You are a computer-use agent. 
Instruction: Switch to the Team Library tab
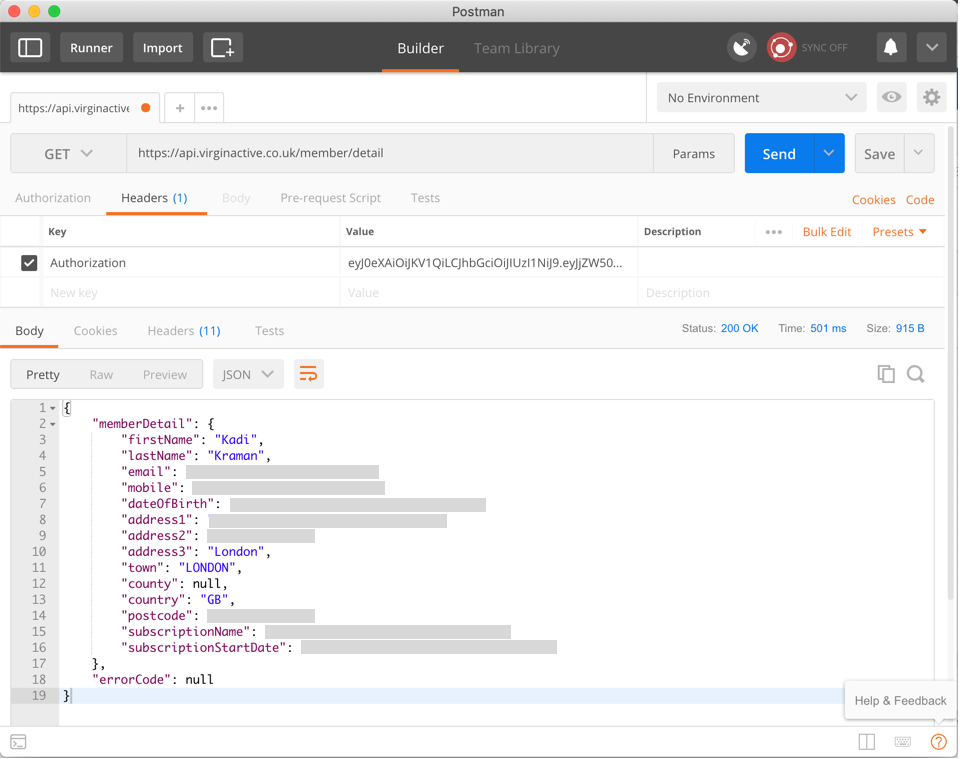coord(516,48)
